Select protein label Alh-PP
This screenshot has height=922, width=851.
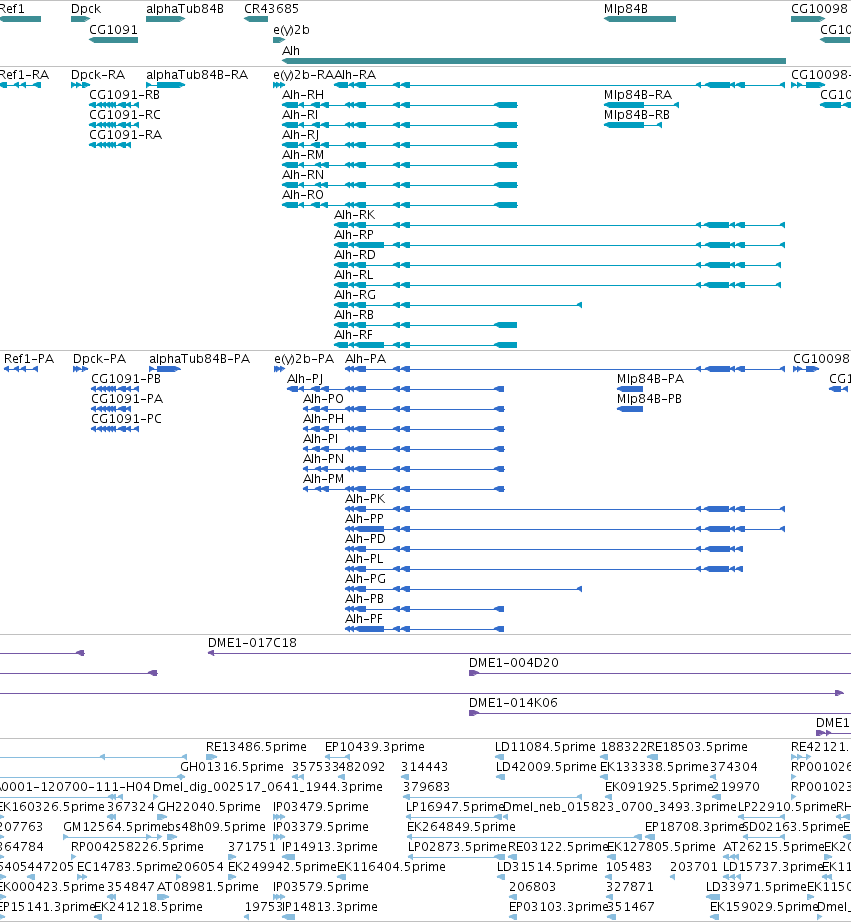365,519
